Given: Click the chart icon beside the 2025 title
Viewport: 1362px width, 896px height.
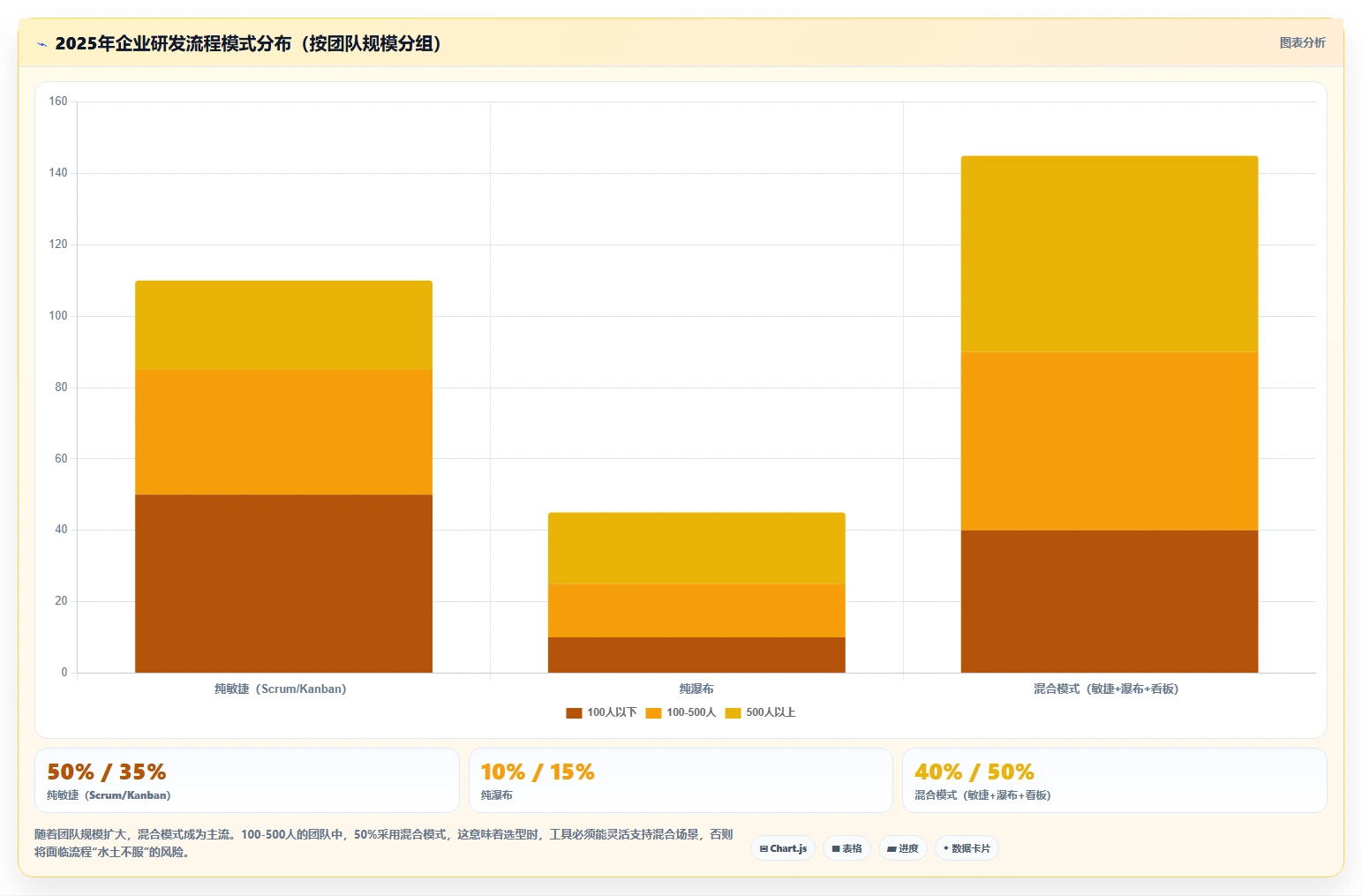Looking at the screenshot, I should 41,44.
